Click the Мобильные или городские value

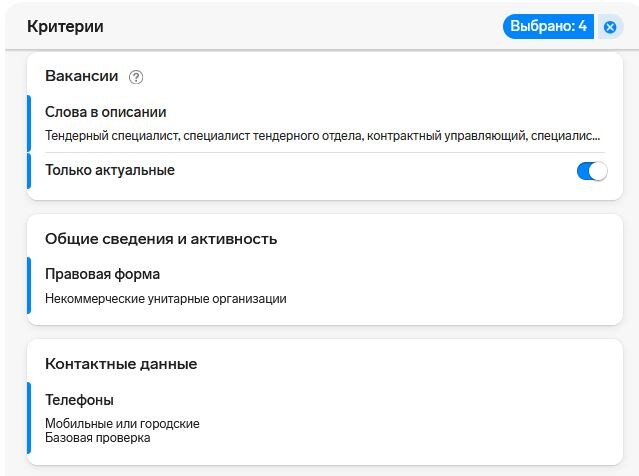[122, 423]
